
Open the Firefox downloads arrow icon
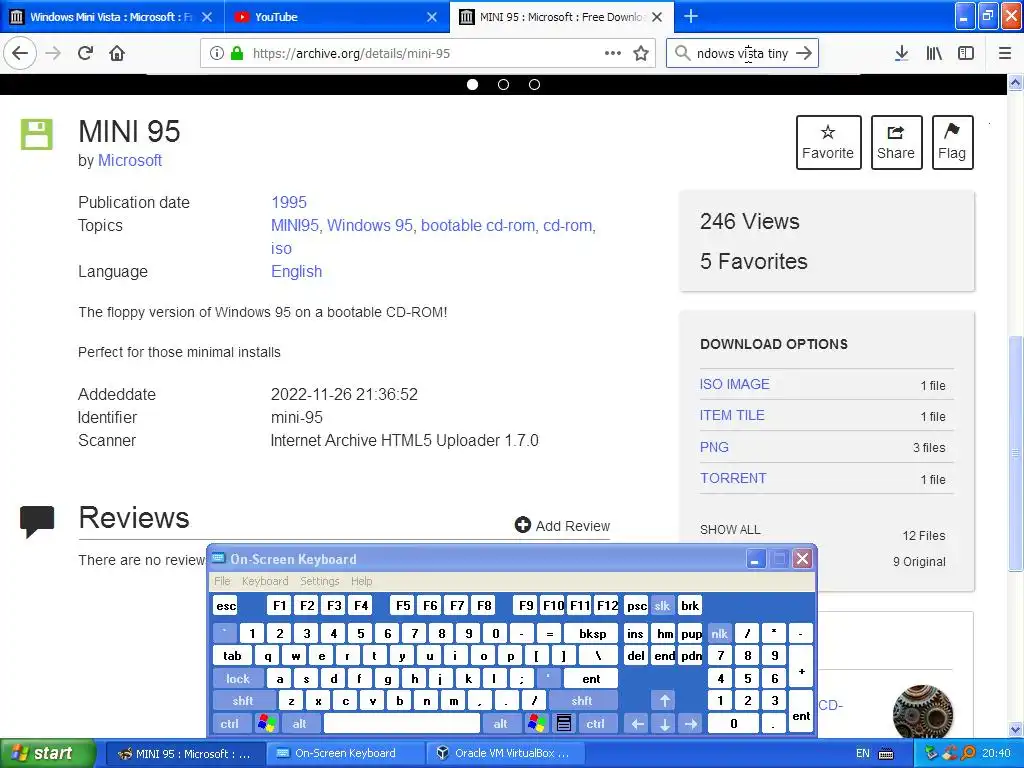[x=901, y=54]
